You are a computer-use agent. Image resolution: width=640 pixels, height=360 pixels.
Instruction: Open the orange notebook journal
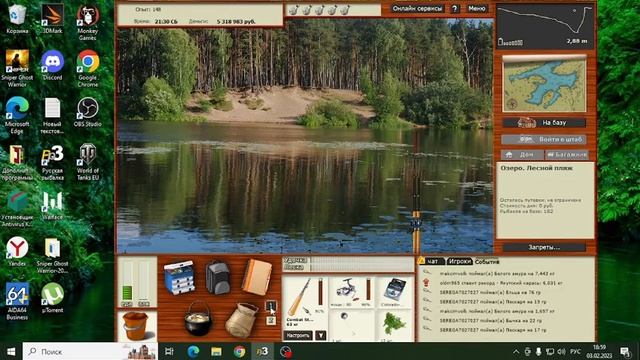[257, 277]
